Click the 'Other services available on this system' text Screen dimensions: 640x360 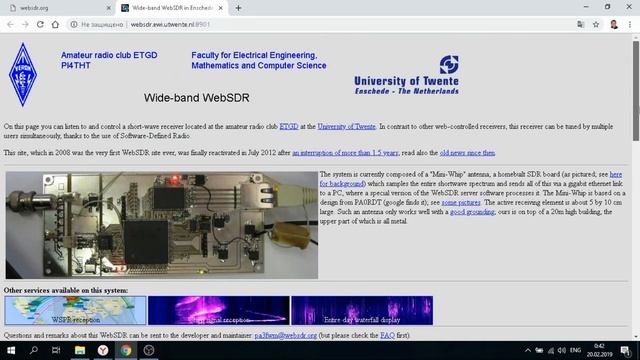[x=66, y=290]
